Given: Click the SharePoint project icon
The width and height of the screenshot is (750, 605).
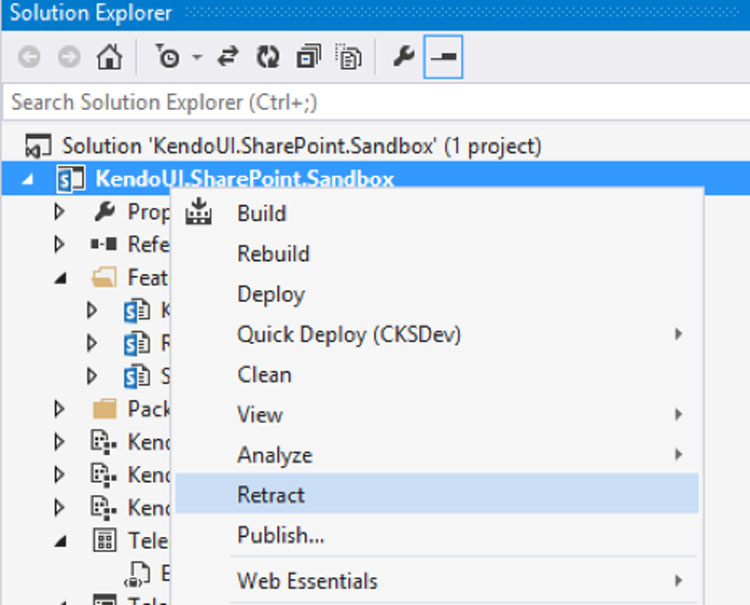Looking at the screenshot, I should point(70,179).
